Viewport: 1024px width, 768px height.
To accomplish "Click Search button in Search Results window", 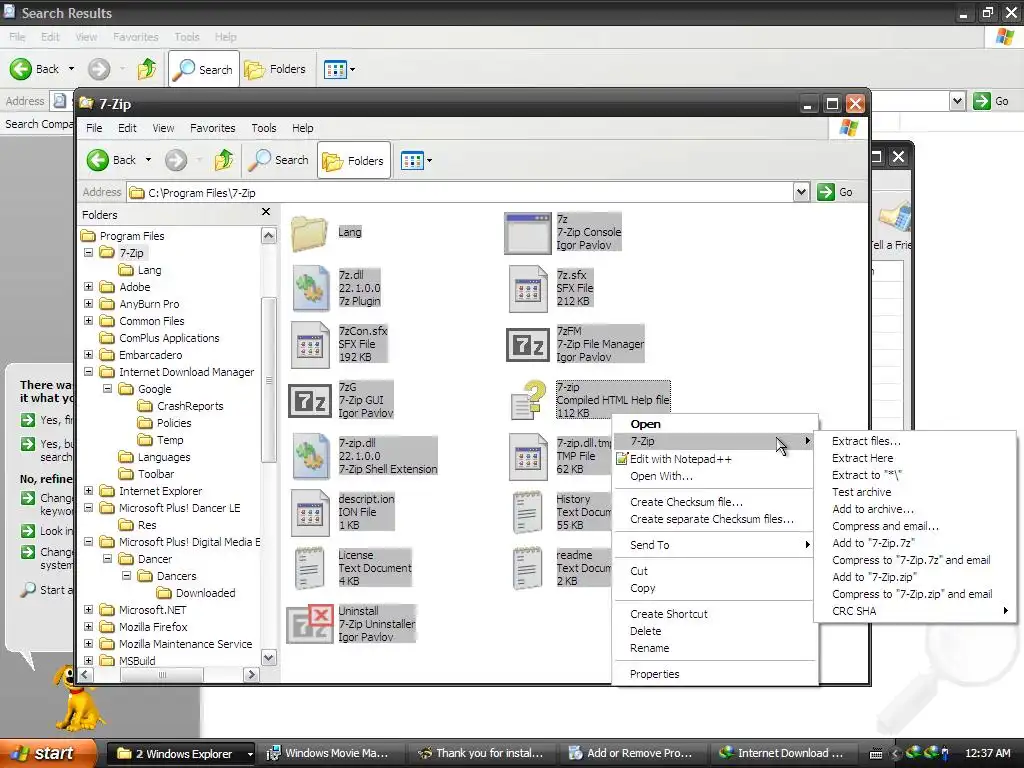I will pos(204,69).
